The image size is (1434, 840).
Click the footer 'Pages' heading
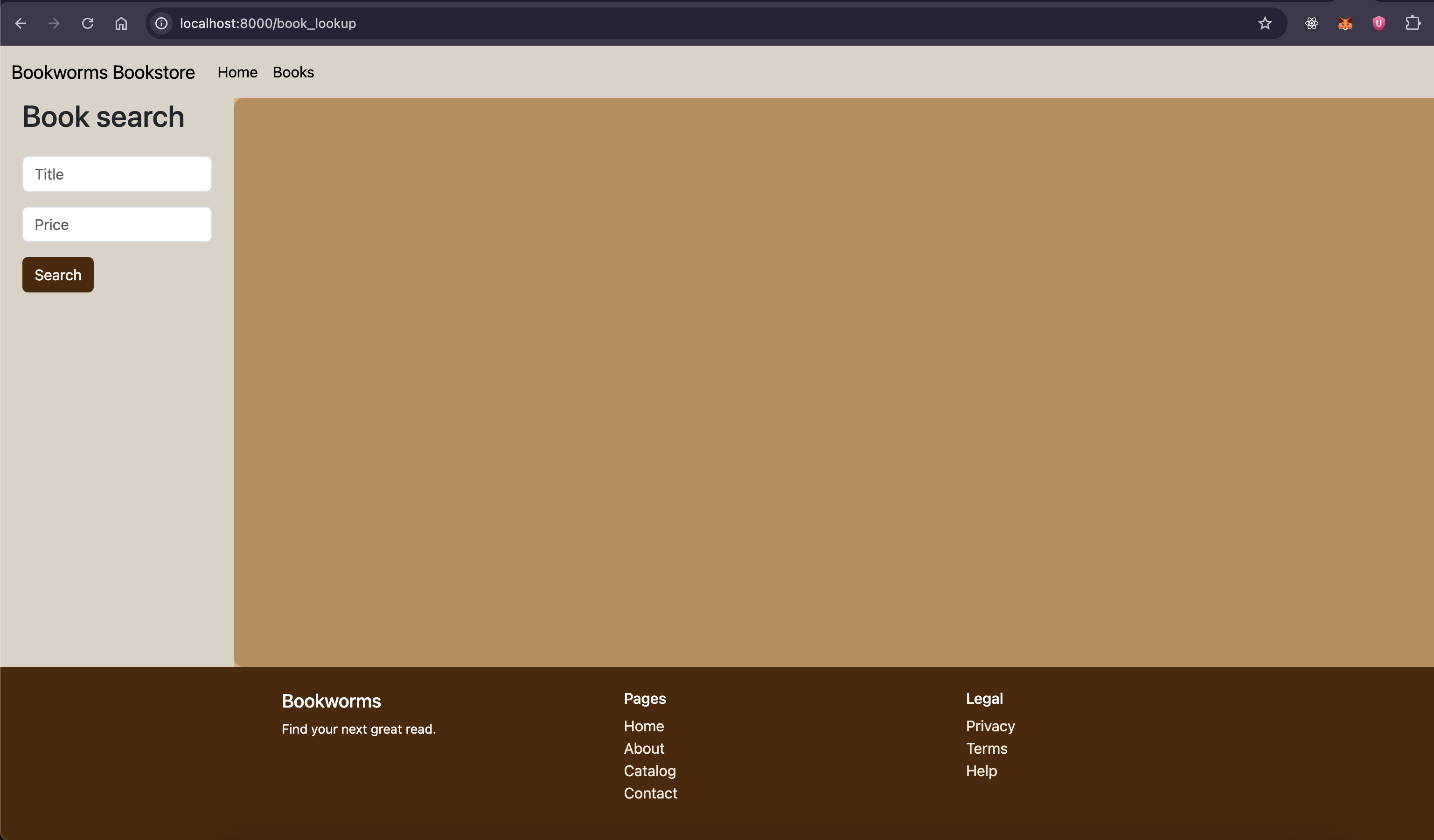[x=645, y=699]
